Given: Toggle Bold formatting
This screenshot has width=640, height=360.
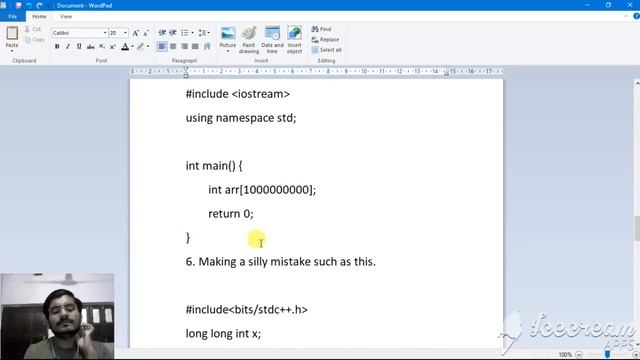Looking at the screenshot, I should pyautogui.click(x=57, y=47).
